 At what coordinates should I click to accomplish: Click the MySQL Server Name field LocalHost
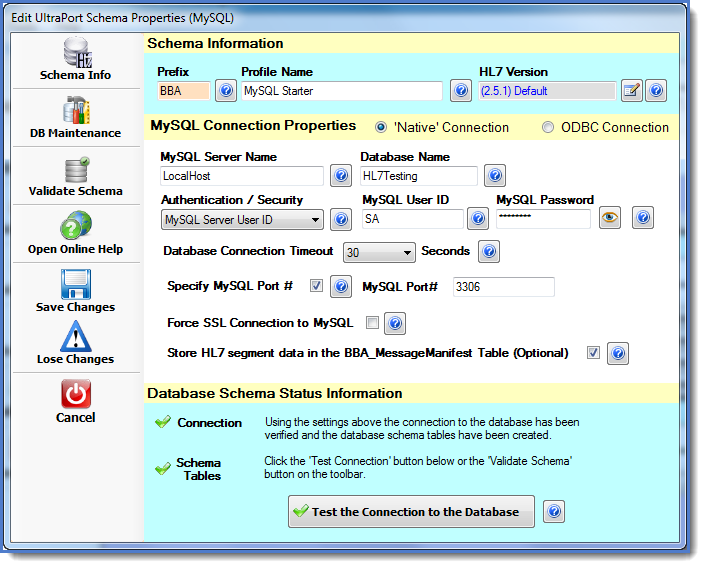242,176
